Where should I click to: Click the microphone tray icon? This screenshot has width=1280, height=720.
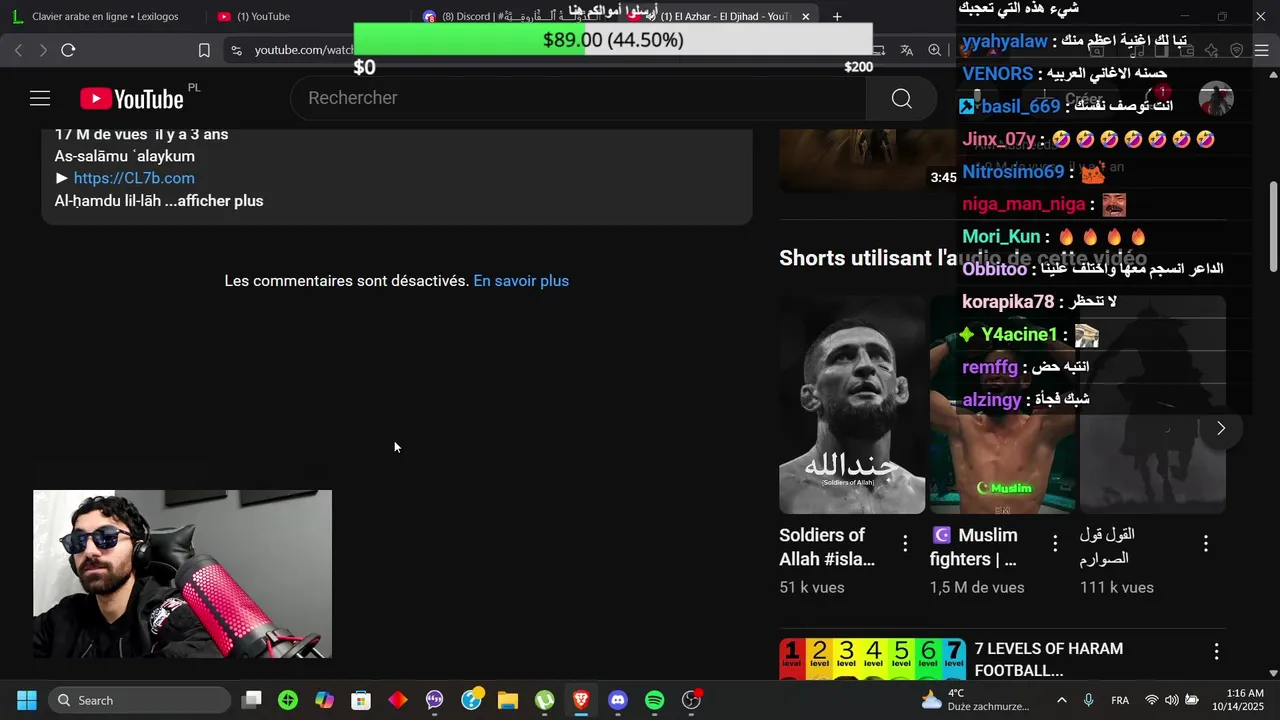click(x=1088, y=700)
